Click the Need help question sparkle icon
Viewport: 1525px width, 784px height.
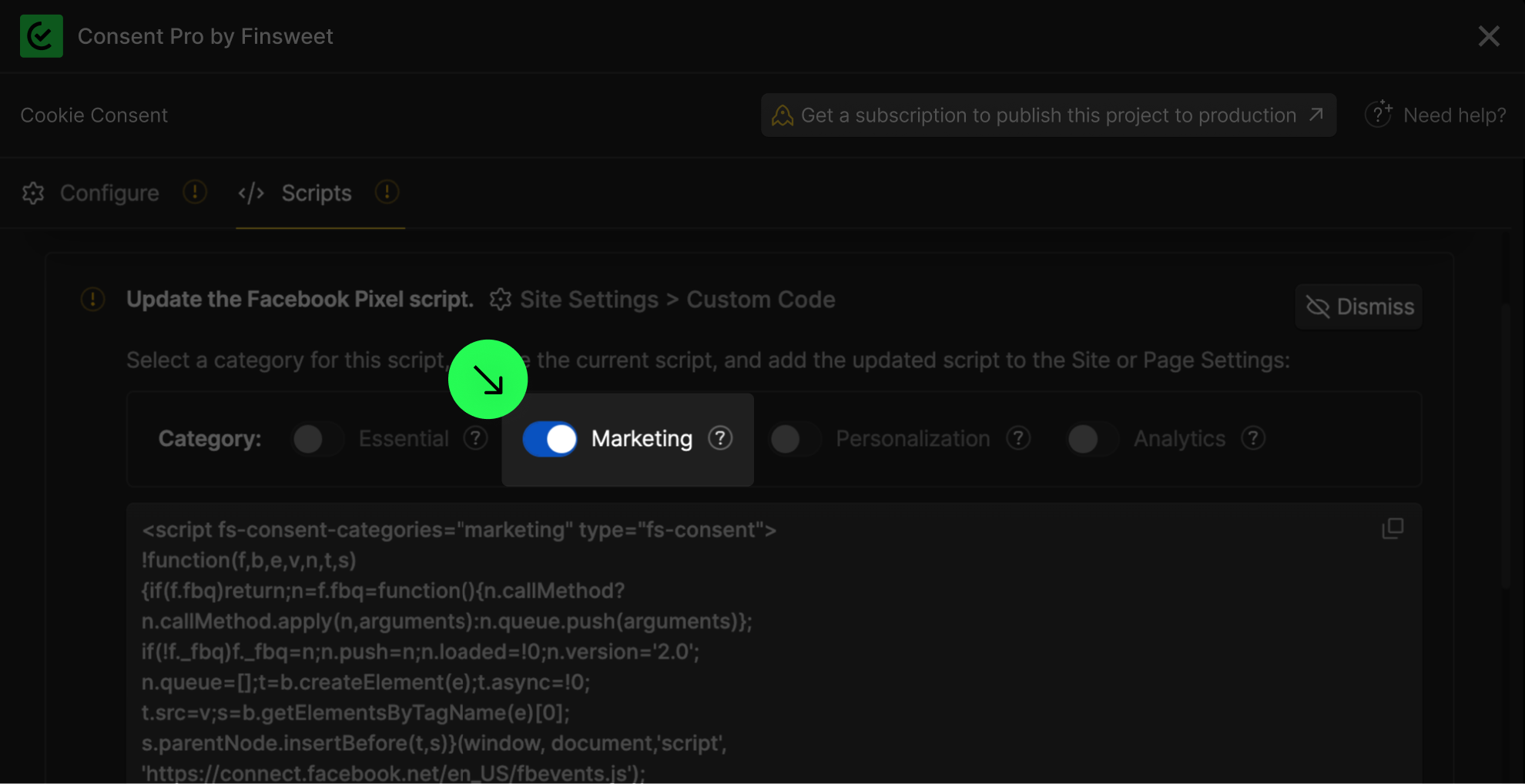[x=1379, y=114]
